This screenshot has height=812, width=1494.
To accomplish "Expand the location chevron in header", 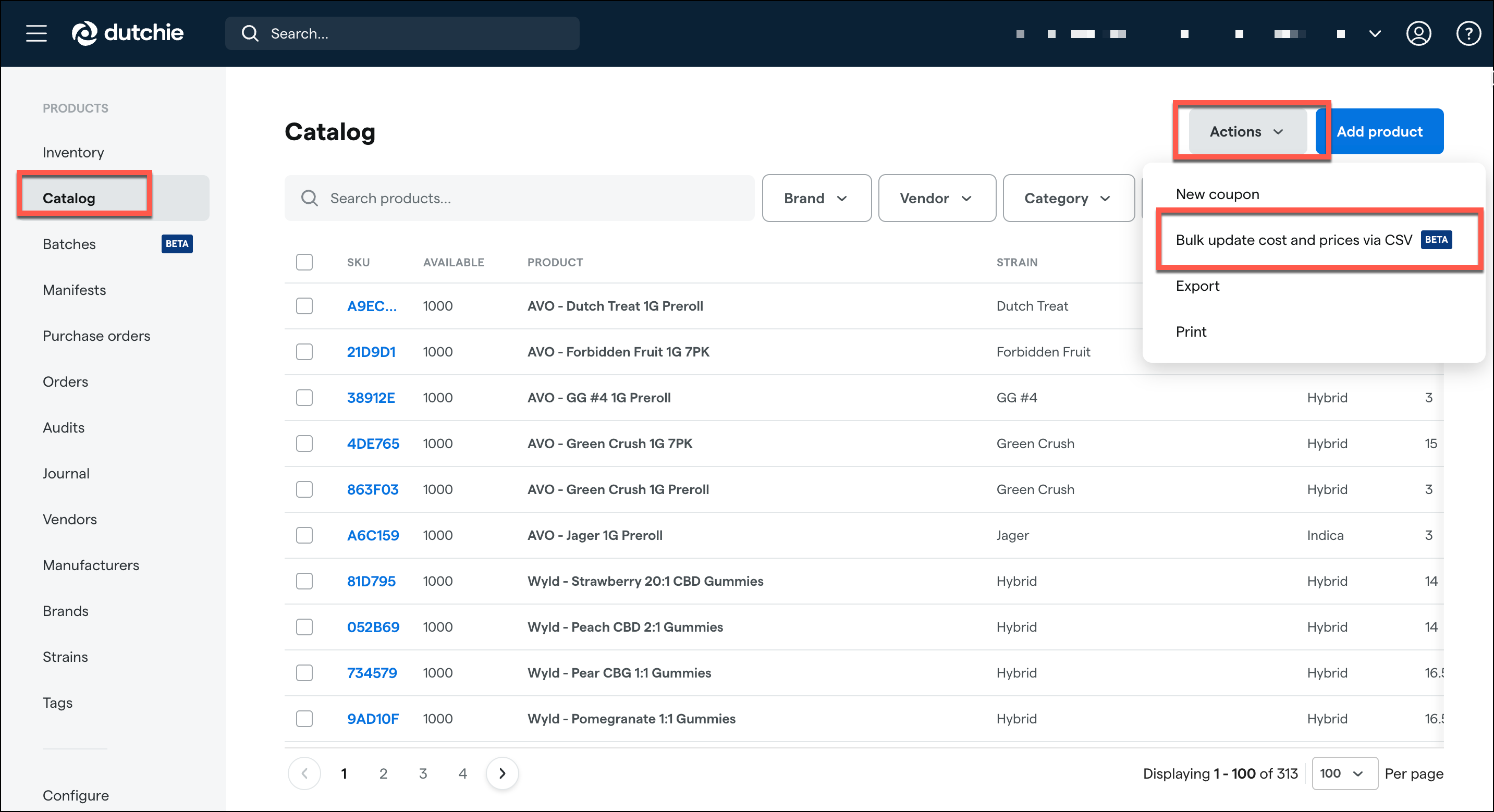I will tap(1375, 34).
